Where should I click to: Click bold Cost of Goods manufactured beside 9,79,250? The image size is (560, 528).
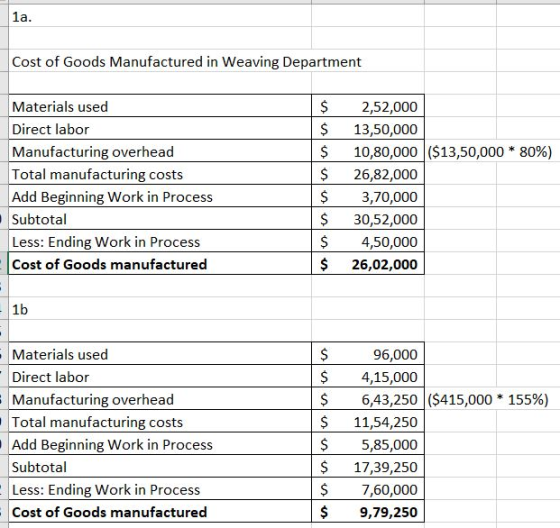point(109,512)
